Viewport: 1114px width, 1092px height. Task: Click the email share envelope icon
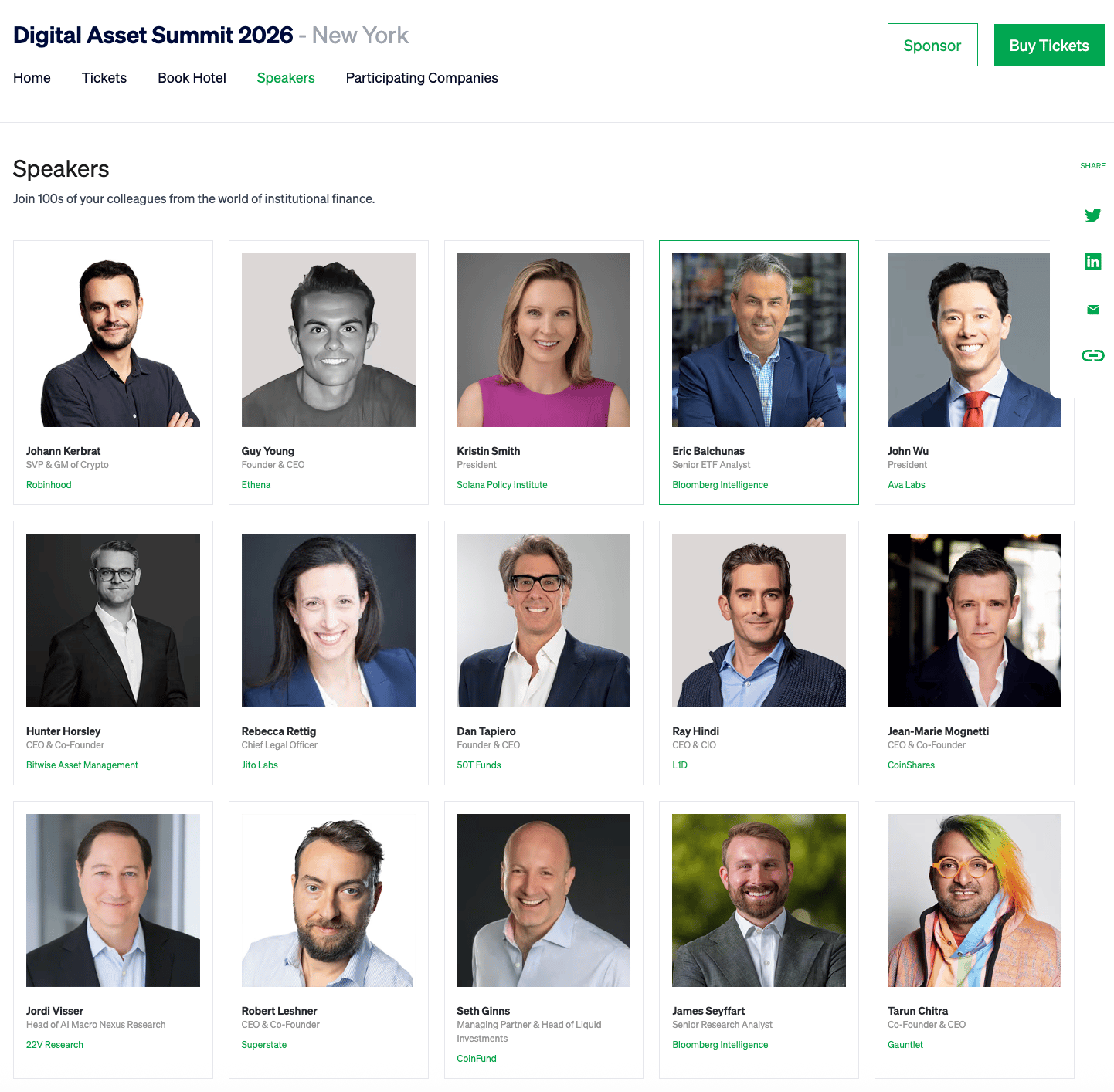point(1092,310)
